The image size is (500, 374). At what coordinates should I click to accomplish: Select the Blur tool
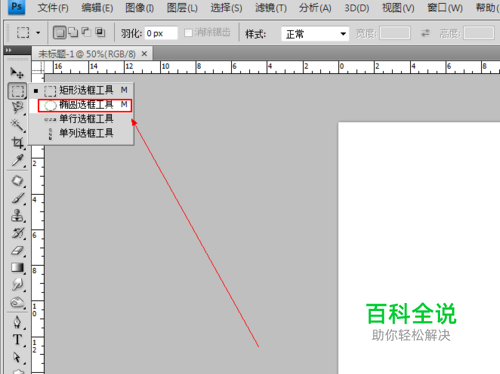click(17, 285)
